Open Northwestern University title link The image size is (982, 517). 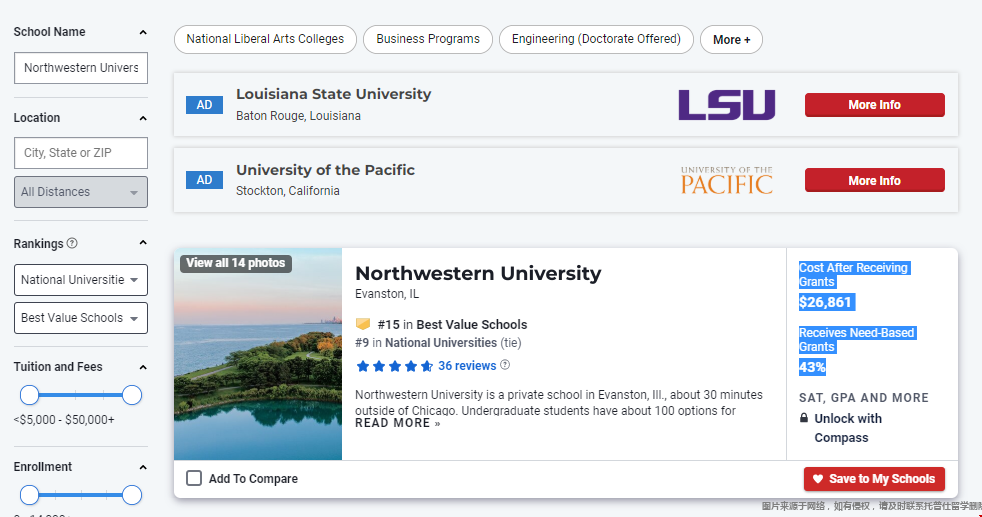point(478,274)
